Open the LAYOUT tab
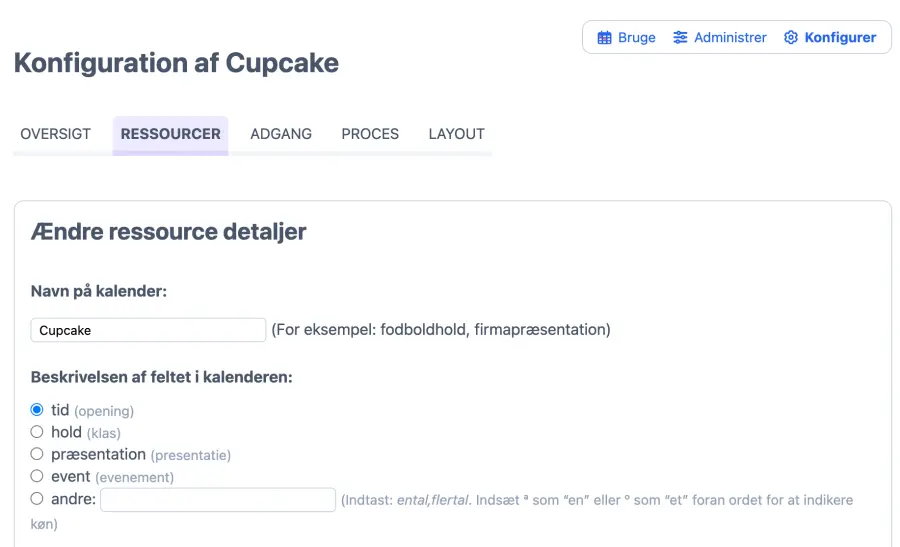 pos(456,134)
